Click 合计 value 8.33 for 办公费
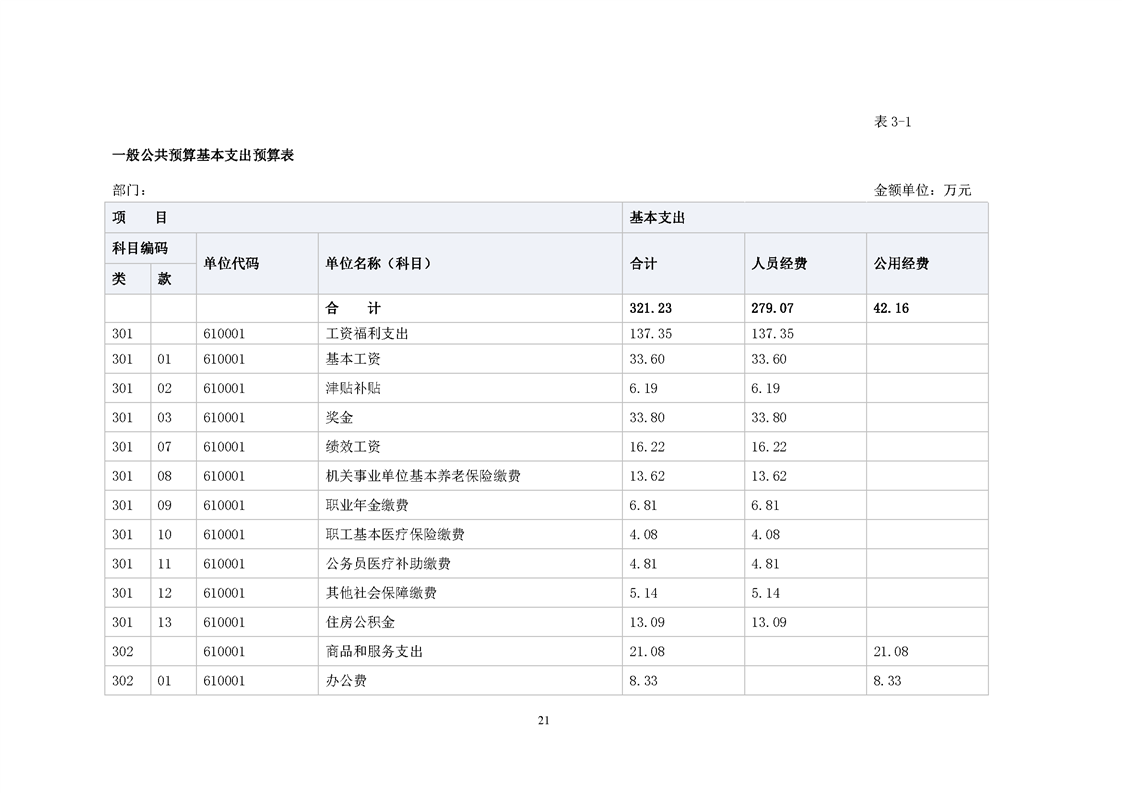Screen dimensions: 1122x793 643,681
